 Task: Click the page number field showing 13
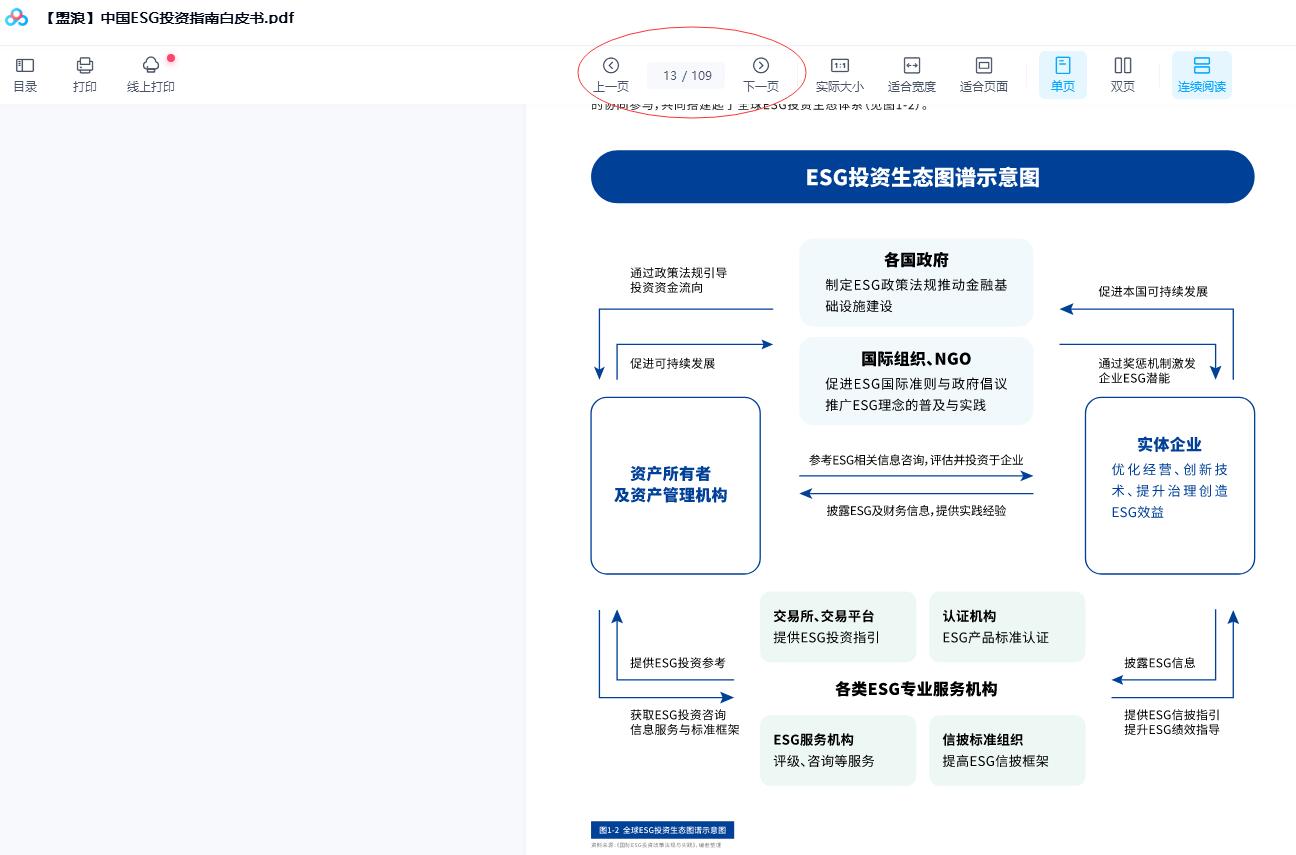(x=670, y=76)
